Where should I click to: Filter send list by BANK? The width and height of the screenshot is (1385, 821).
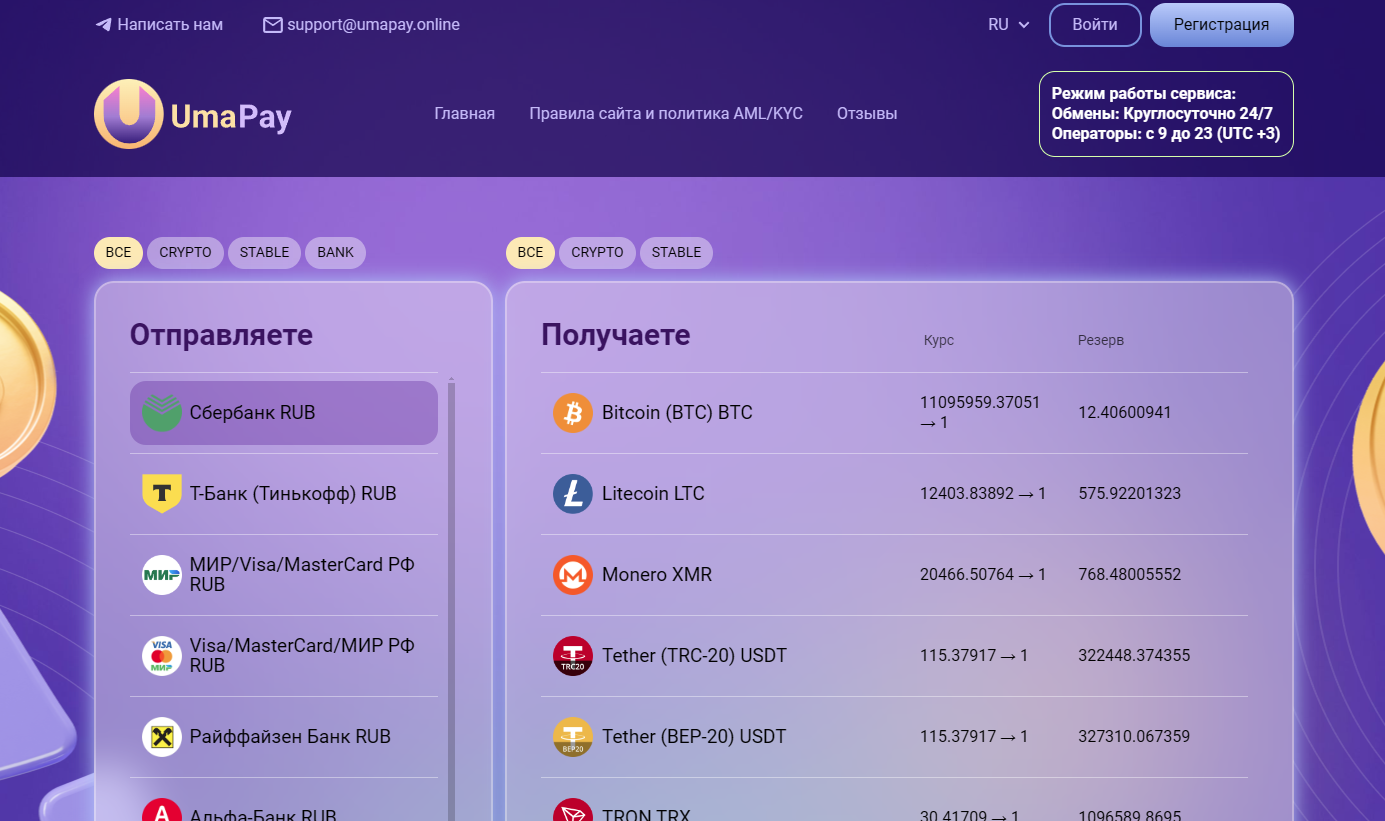pyautogui.click(x=335, y=252)
